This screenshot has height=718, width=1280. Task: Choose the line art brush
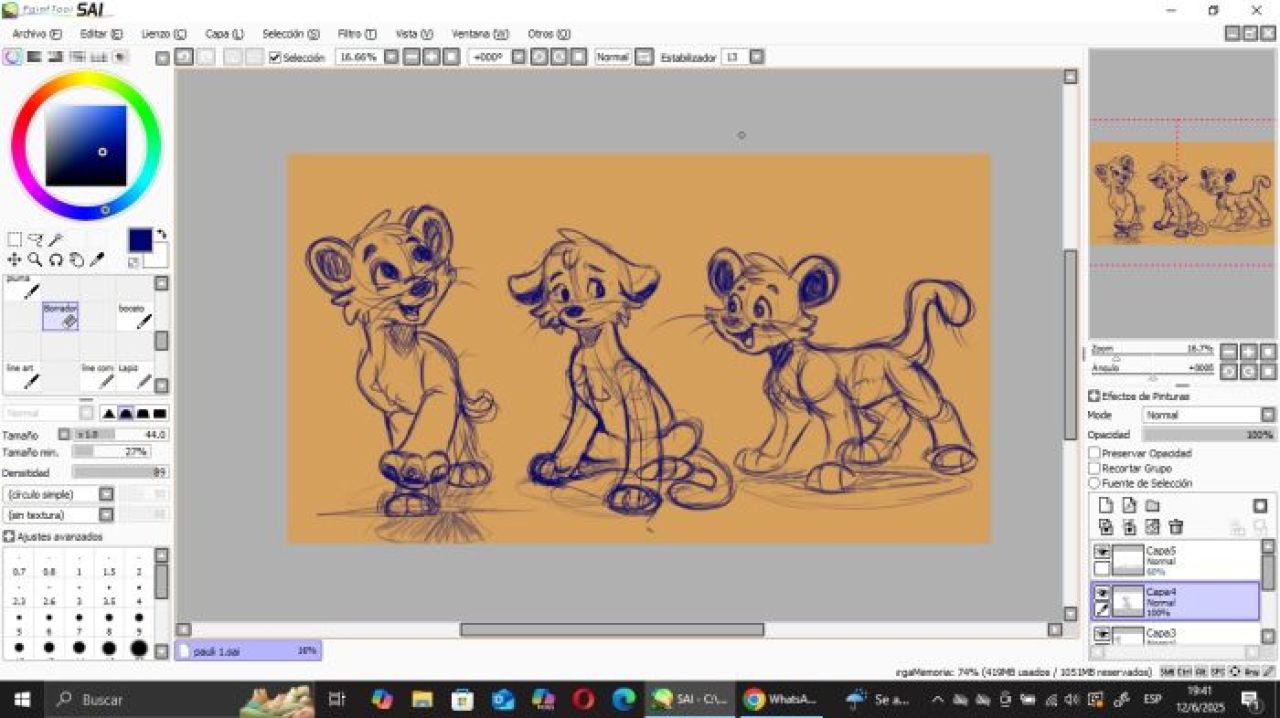tap(23, 375)
